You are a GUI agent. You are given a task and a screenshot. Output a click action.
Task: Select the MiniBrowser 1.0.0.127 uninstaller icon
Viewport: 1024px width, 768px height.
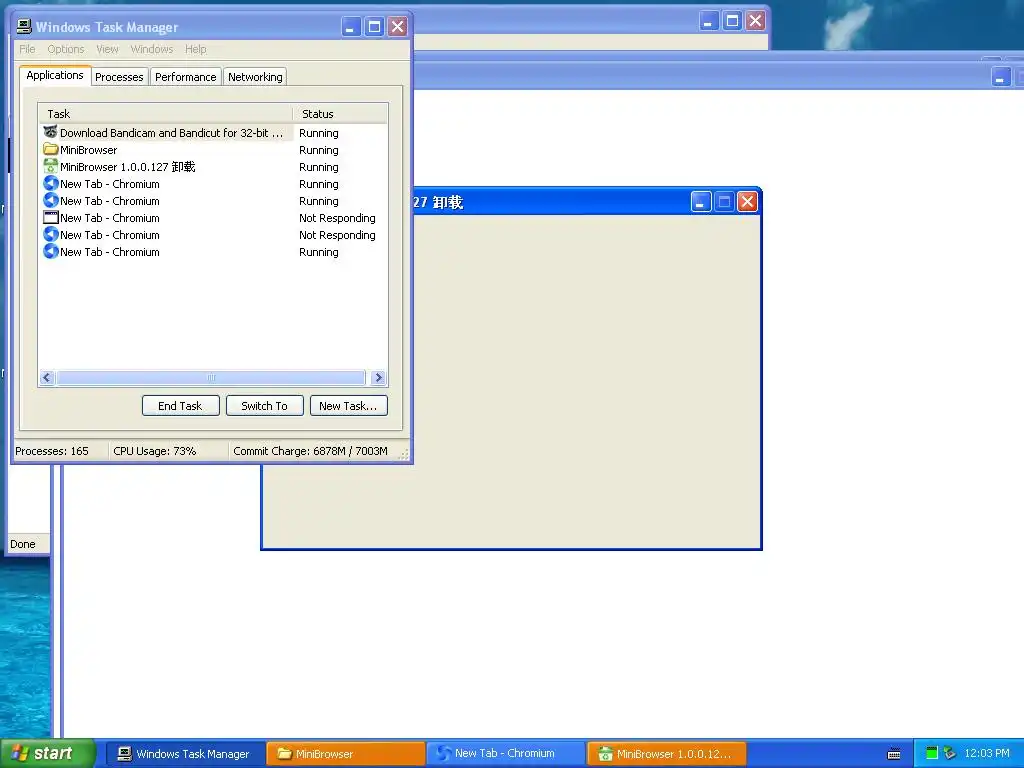[50, 167]
